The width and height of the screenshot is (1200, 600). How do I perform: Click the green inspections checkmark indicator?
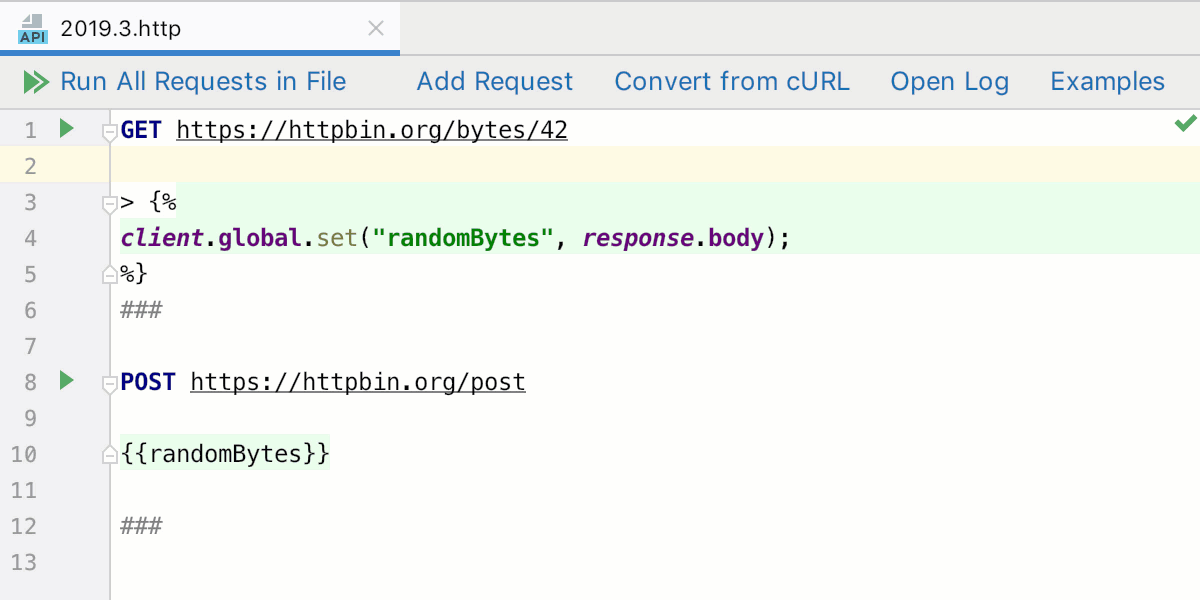1185,123
